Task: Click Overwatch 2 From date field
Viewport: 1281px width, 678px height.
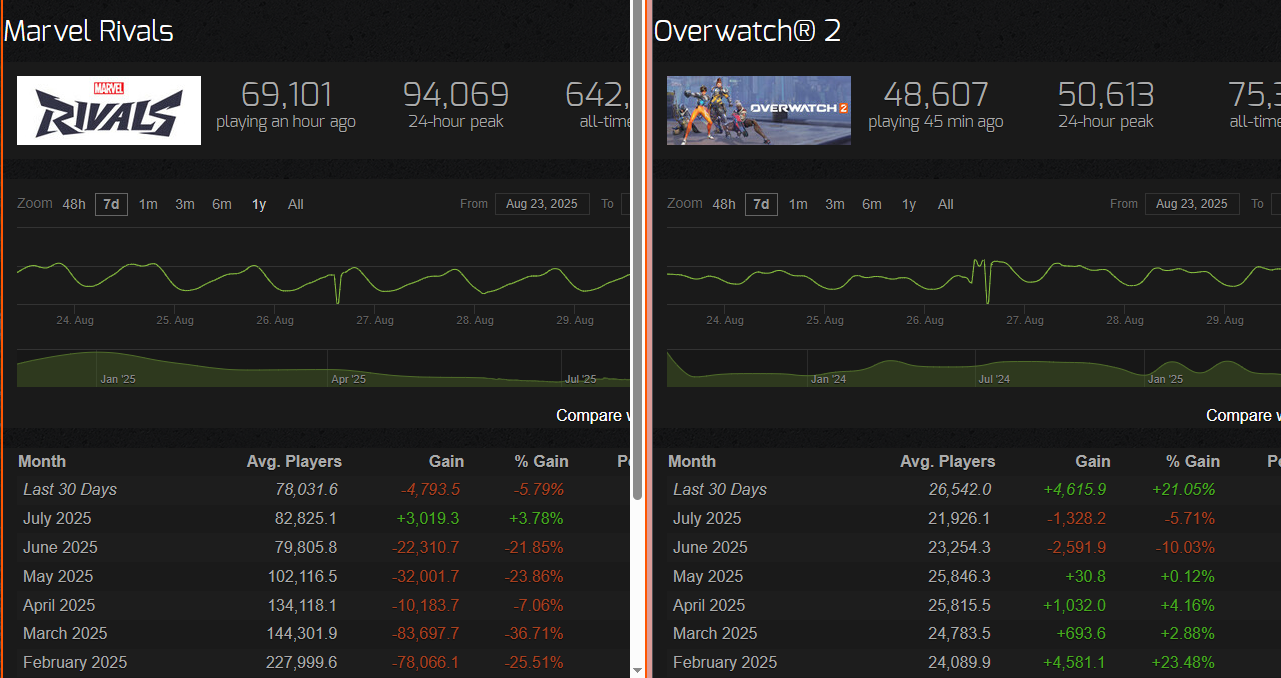Action: click(x=1192, y=204)
